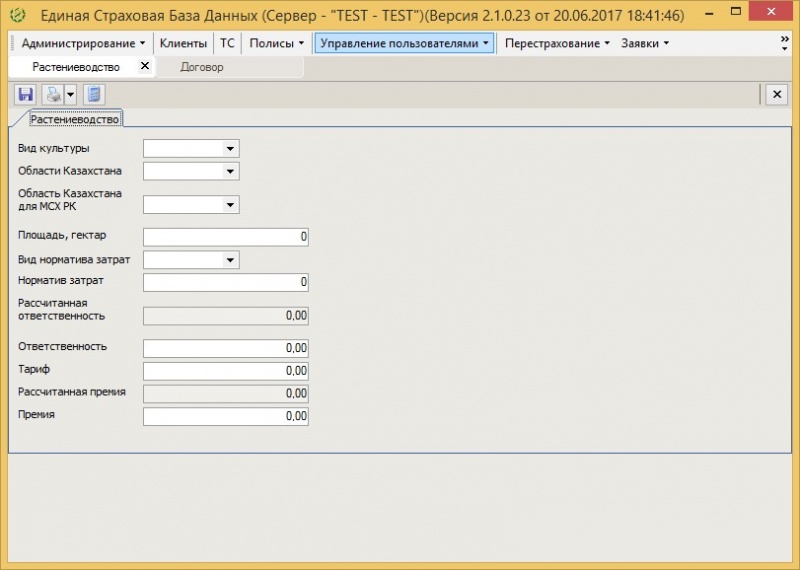Click the Площадь, гектар input field
This screenshot has height=570, width=800.
tap(225, 237)
